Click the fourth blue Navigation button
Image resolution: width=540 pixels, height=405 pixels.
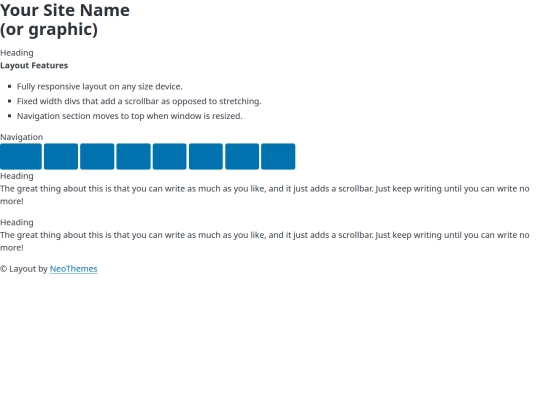pos(133,156)
